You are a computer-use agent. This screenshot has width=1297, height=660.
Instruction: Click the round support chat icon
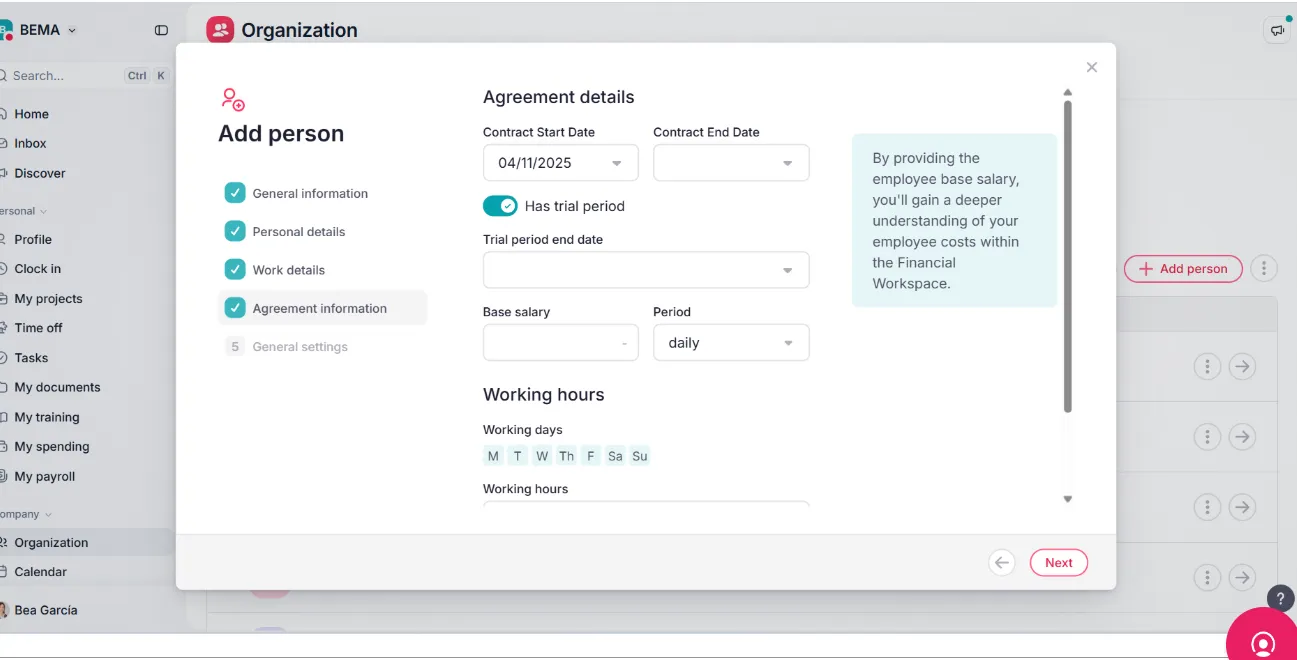point(1263,641)
